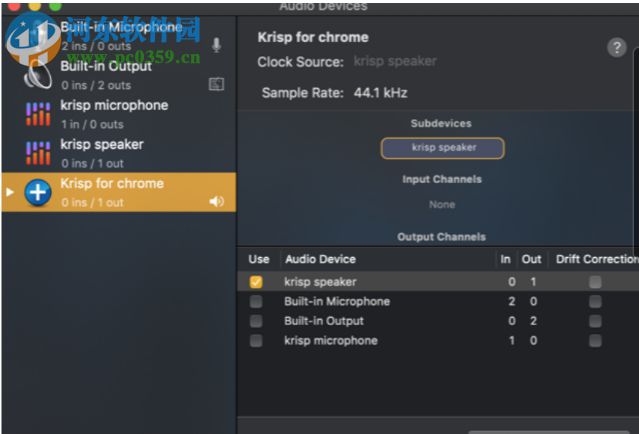The width and height of the screenshot is (639, 434).
Task: Click the sound output speaker icon on Krisp for chrome
Action: coord(216,201)
